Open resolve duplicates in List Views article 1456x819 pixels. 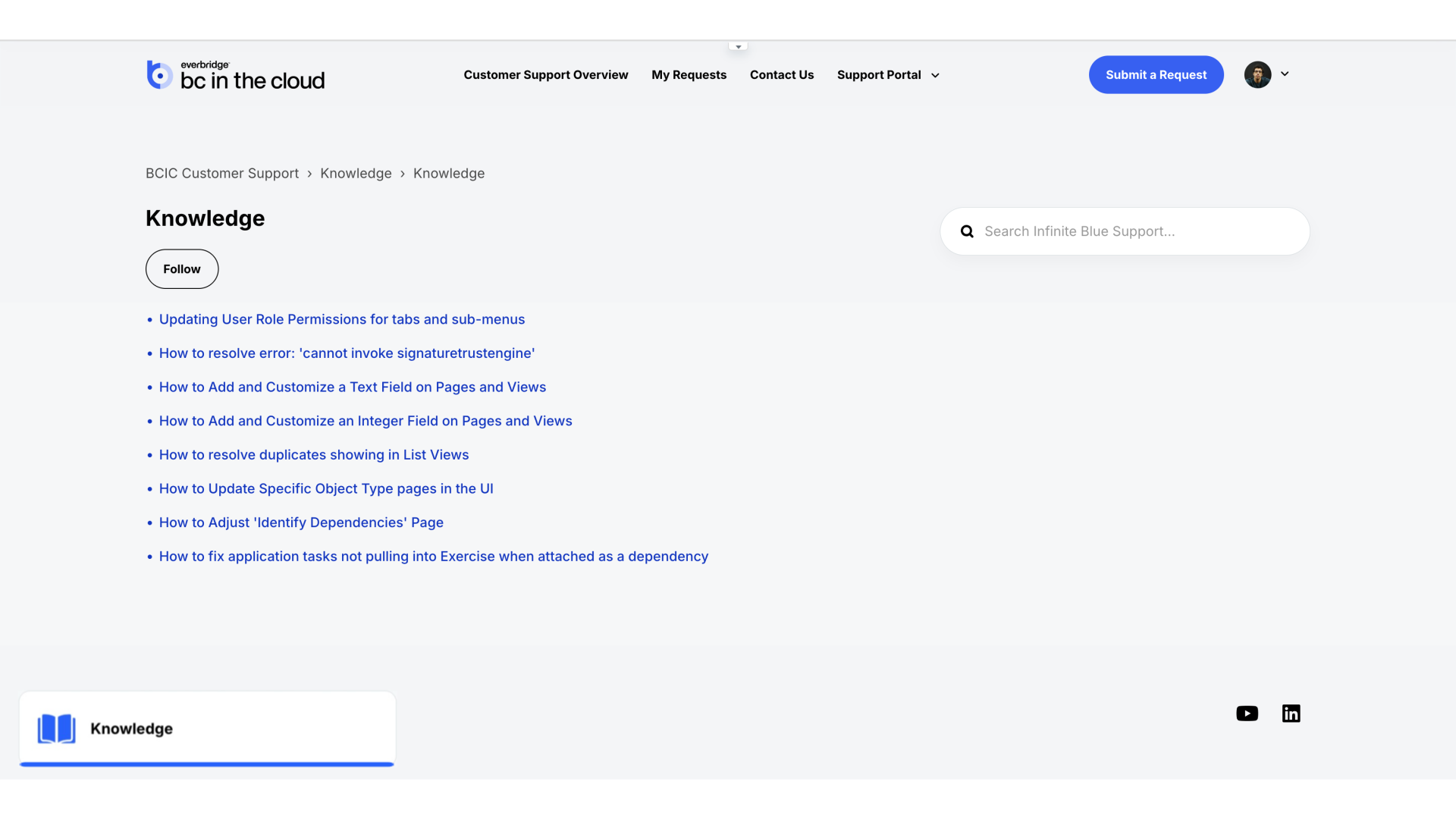[x=314, y=455]
